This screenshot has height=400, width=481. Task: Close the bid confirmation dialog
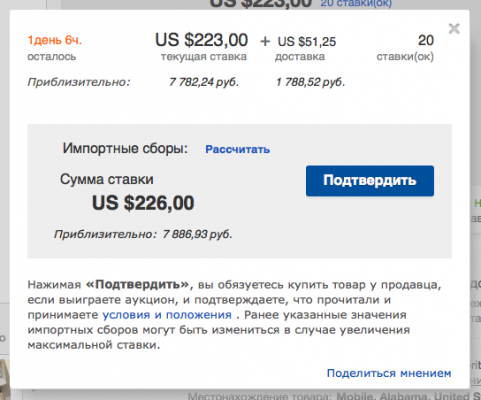(454, 29)
